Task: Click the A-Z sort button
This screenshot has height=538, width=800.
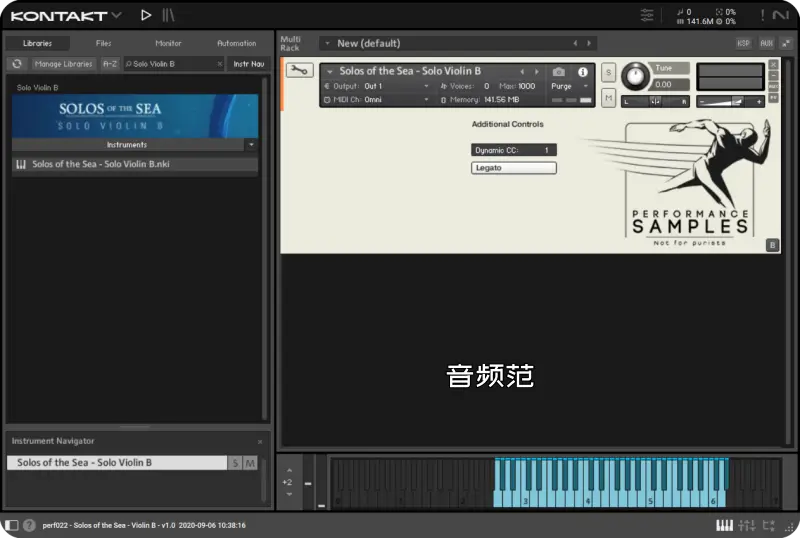Action: (x=110, y=64)
